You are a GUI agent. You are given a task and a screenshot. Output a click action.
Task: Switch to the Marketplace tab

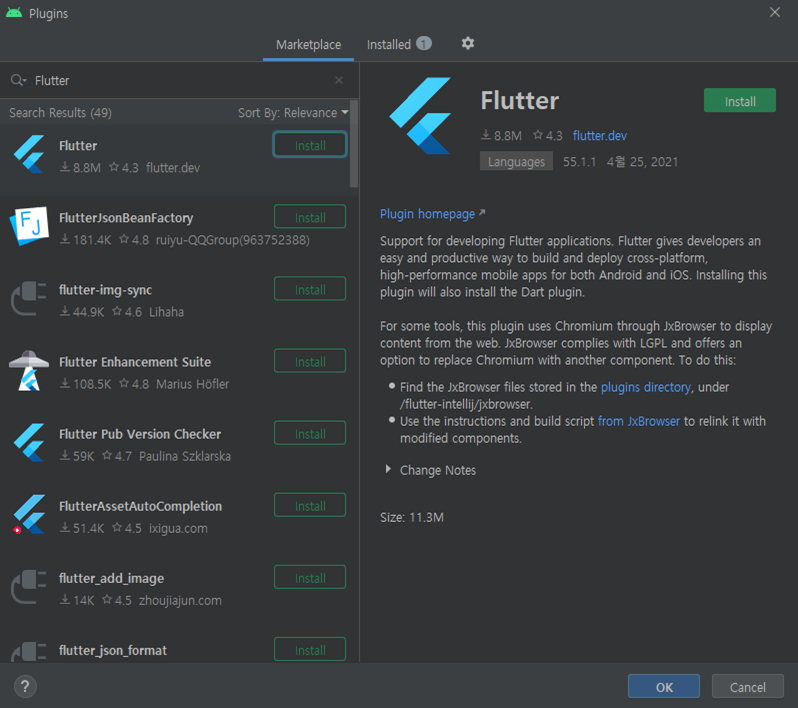(x=308, y=45)
